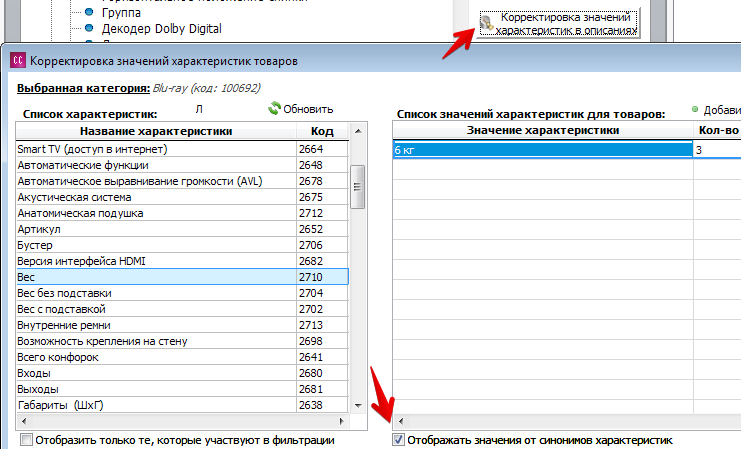
Task: Click the code cell 2682
Action: pos(322,261)
